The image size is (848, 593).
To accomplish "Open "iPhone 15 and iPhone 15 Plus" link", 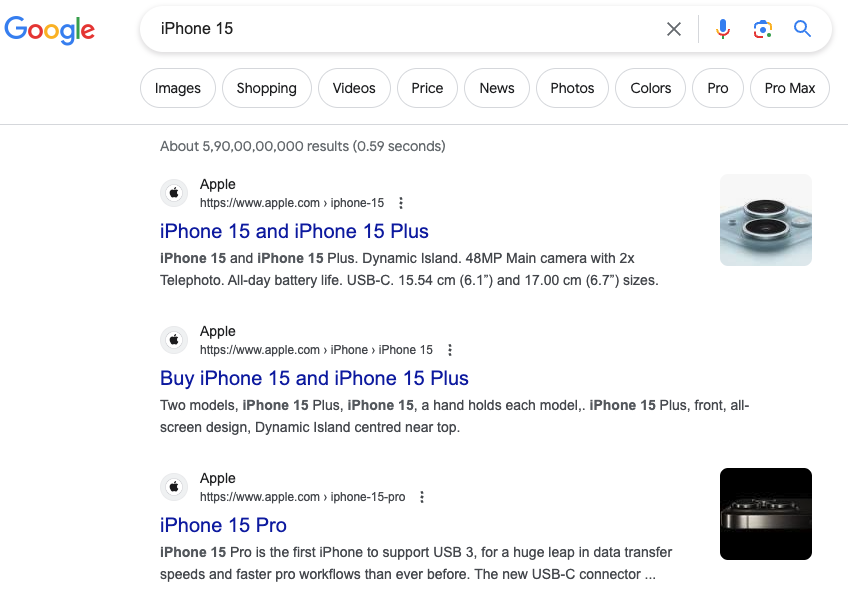I will pos(294,231).
